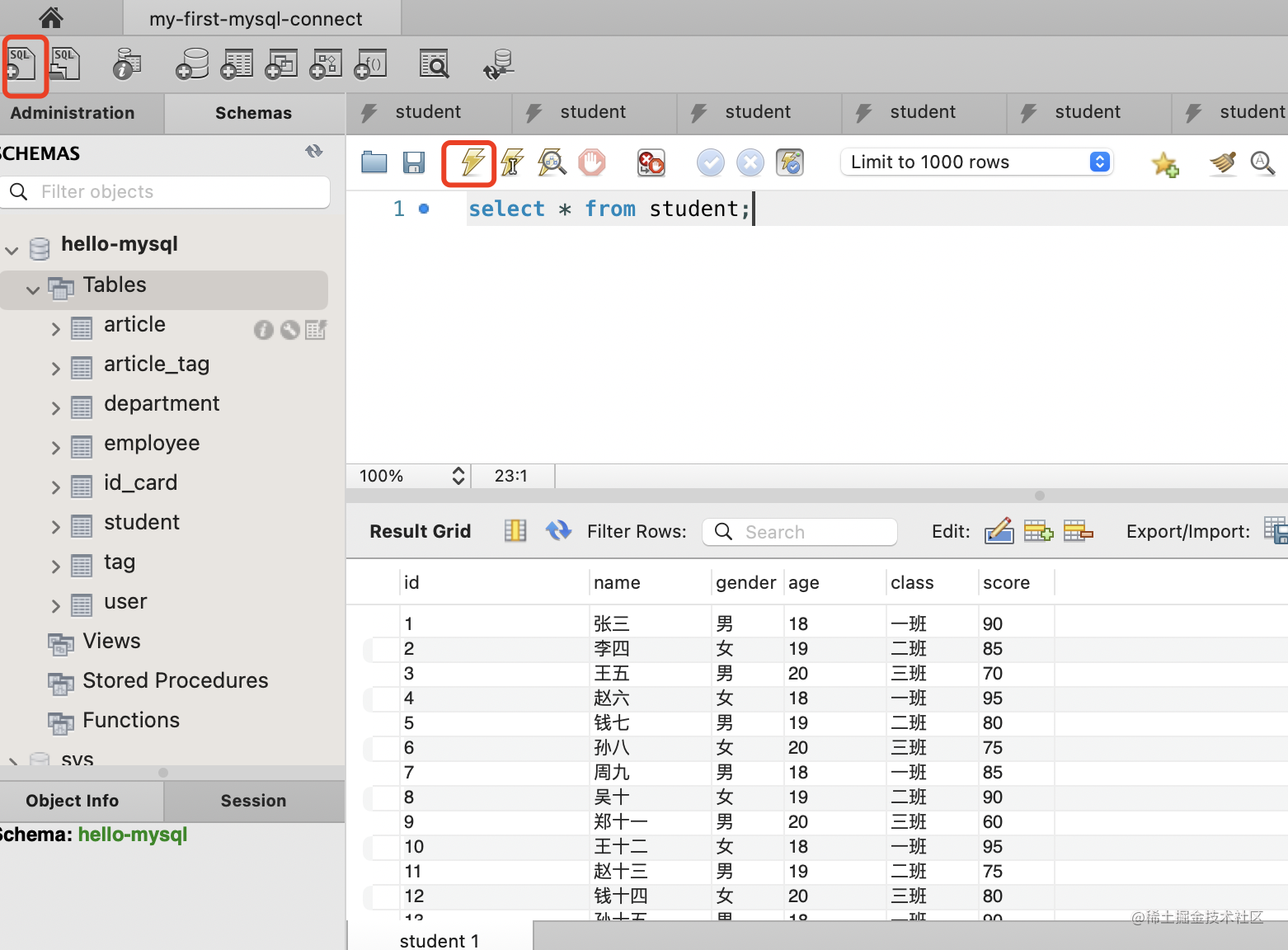Image resolution: width=1288 pixels, height=950 pixels.
Task: Click the editor zoom 100% stepper
Action: pyautogui.click(x=458, y=476)
